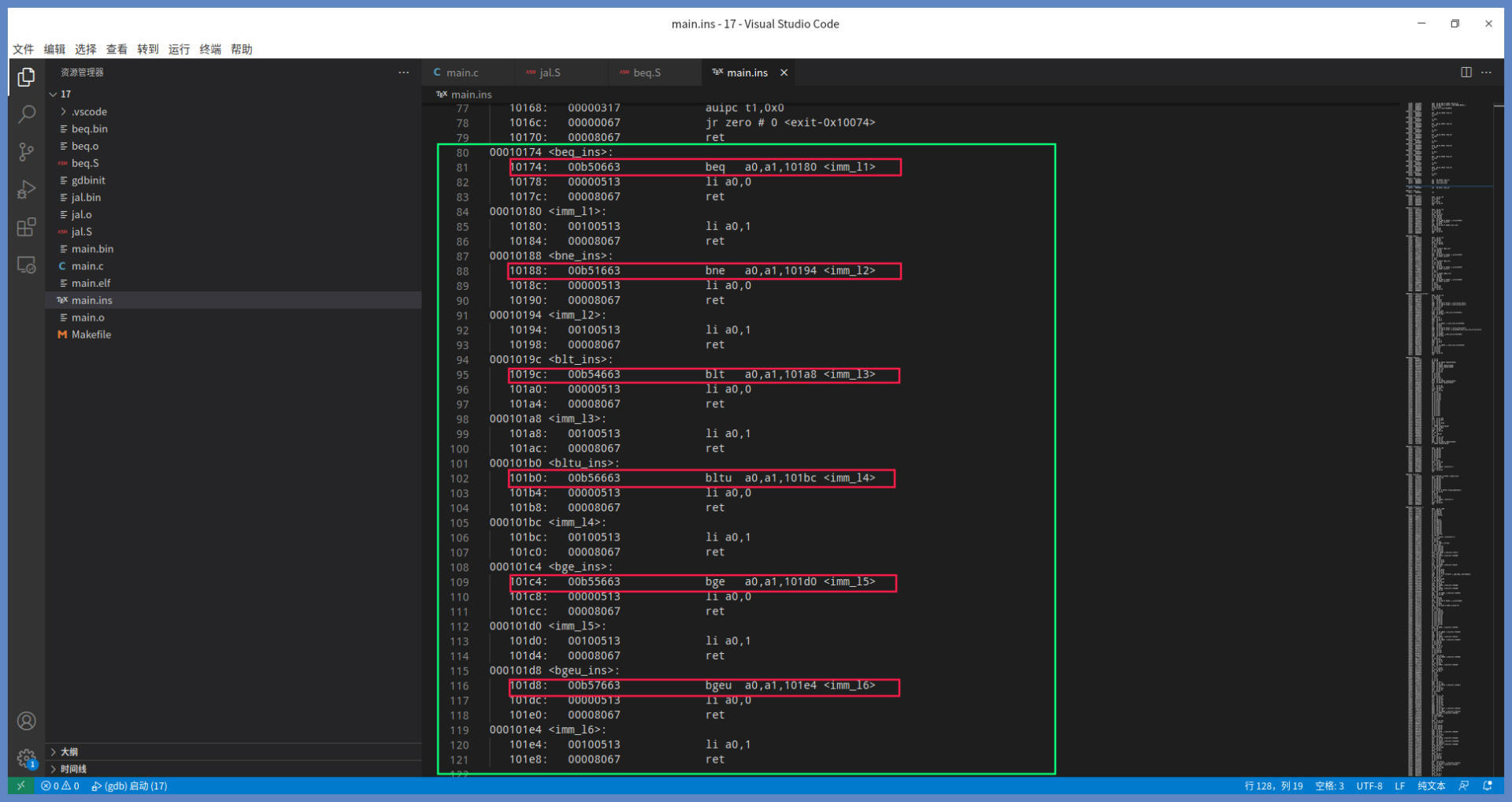
Task: Open the Search view icon
Action: coord(26,114)
